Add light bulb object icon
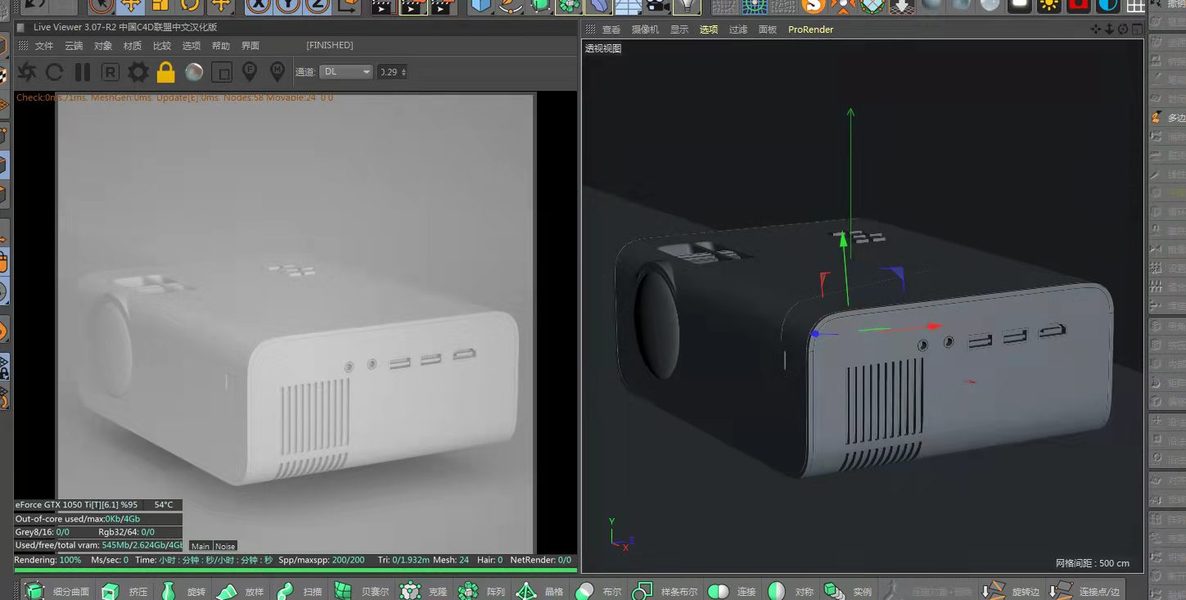 (x=686, y=6)
